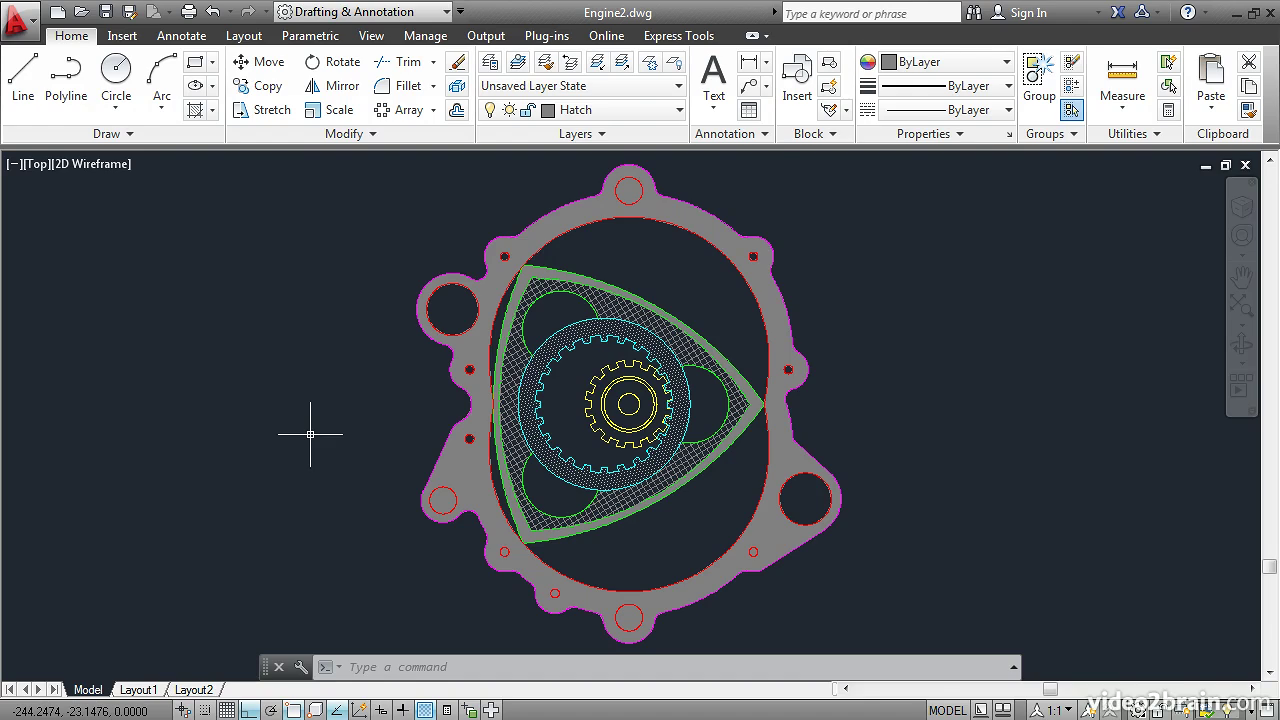
Task: Open the Insert ribbon tab
Action: (122, 36)
